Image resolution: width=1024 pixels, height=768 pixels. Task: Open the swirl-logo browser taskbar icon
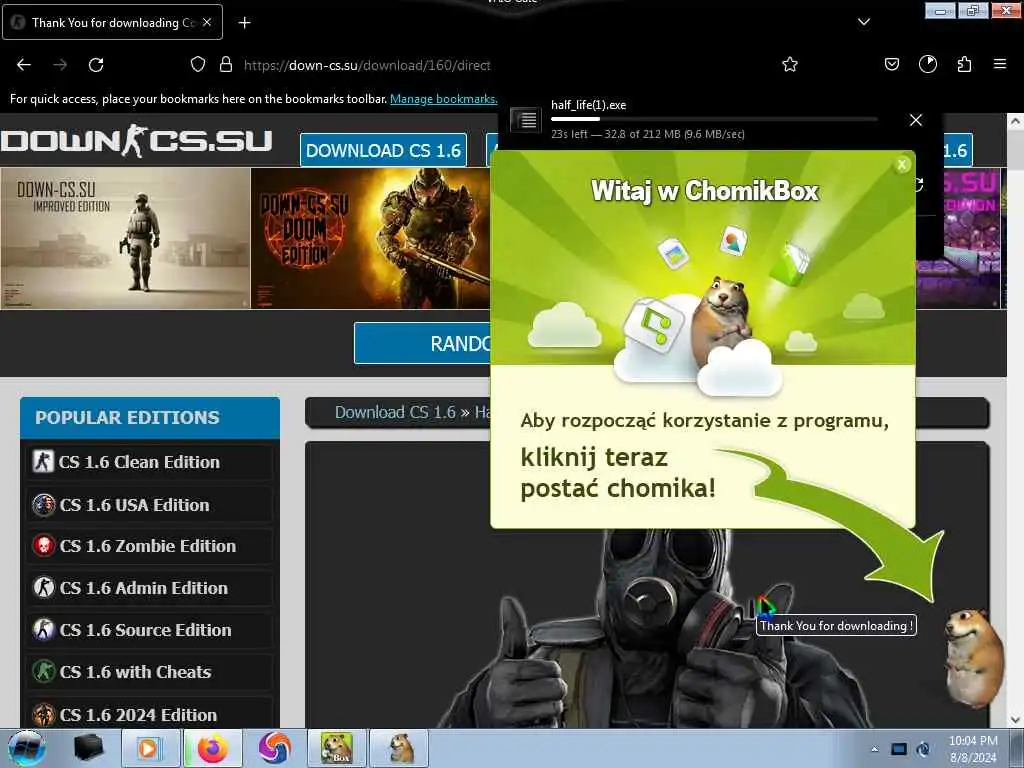point(274,748)
